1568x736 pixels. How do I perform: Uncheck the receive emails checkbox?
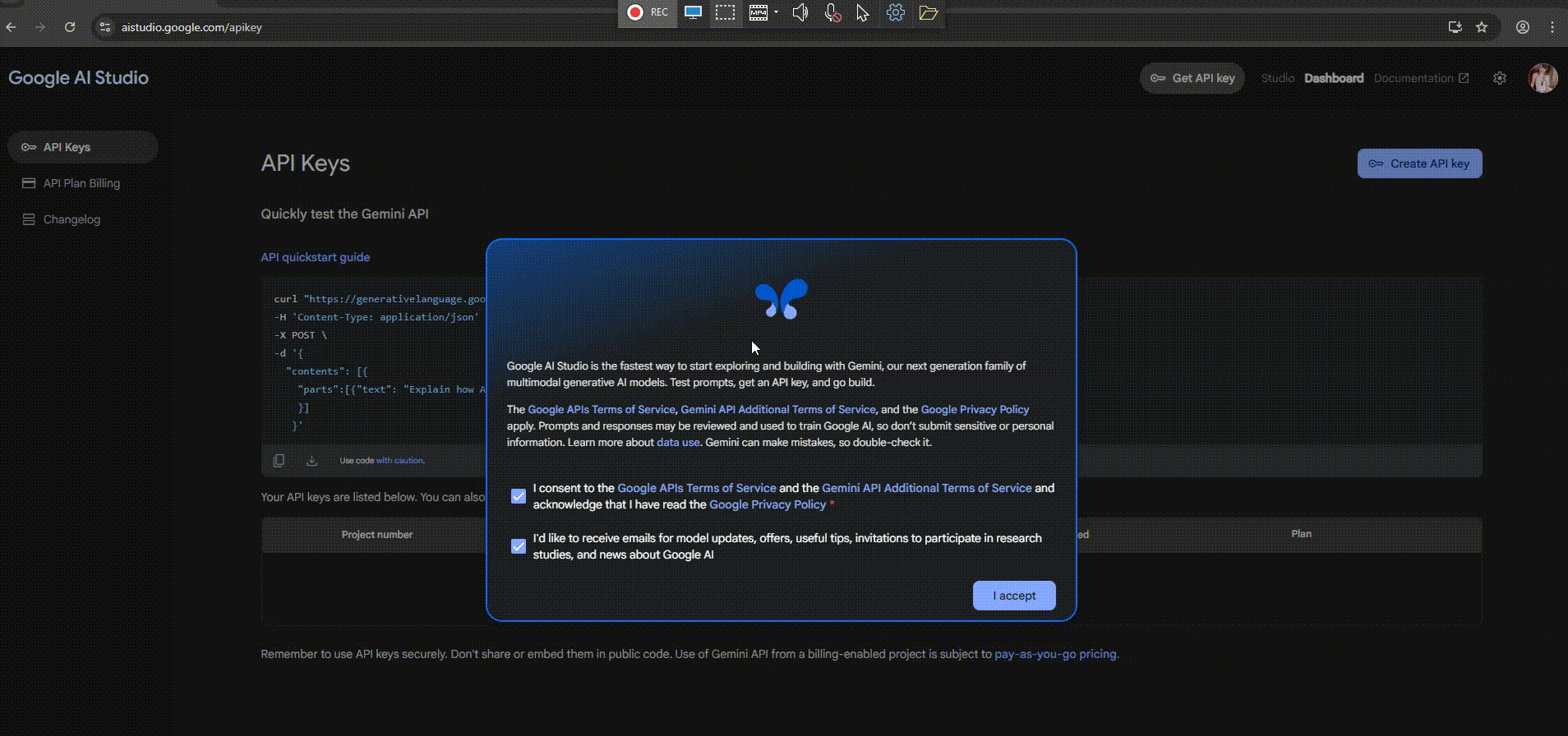pos(519,546)
